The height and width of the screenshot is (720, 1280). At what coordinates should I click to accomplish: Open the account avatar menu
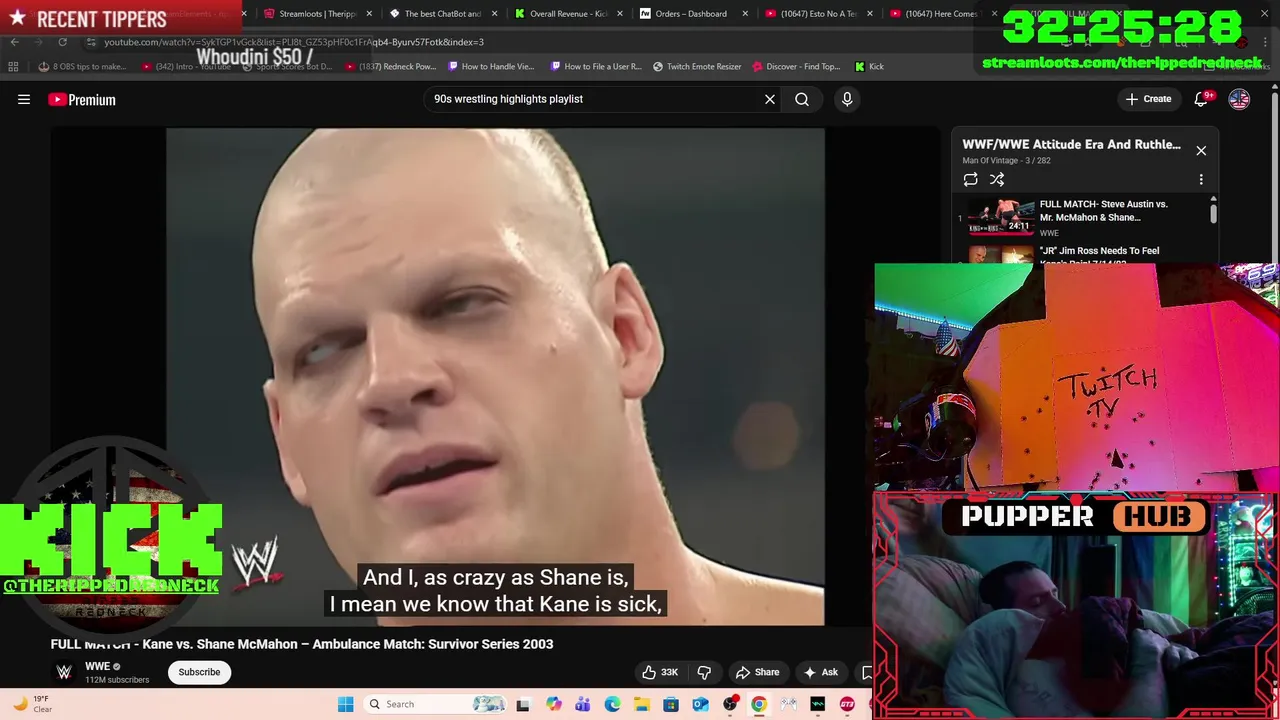click(1239, 99)
